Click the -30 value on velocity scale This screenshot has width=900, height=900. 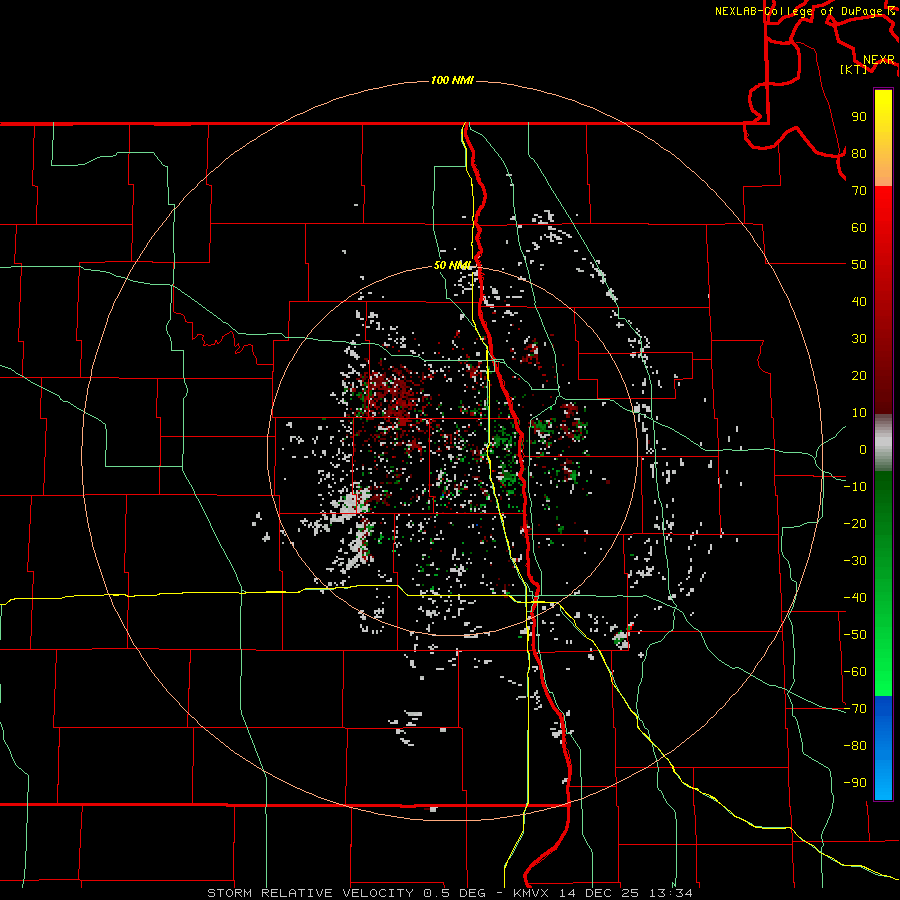pyautogui.click(x=855, y=561)
